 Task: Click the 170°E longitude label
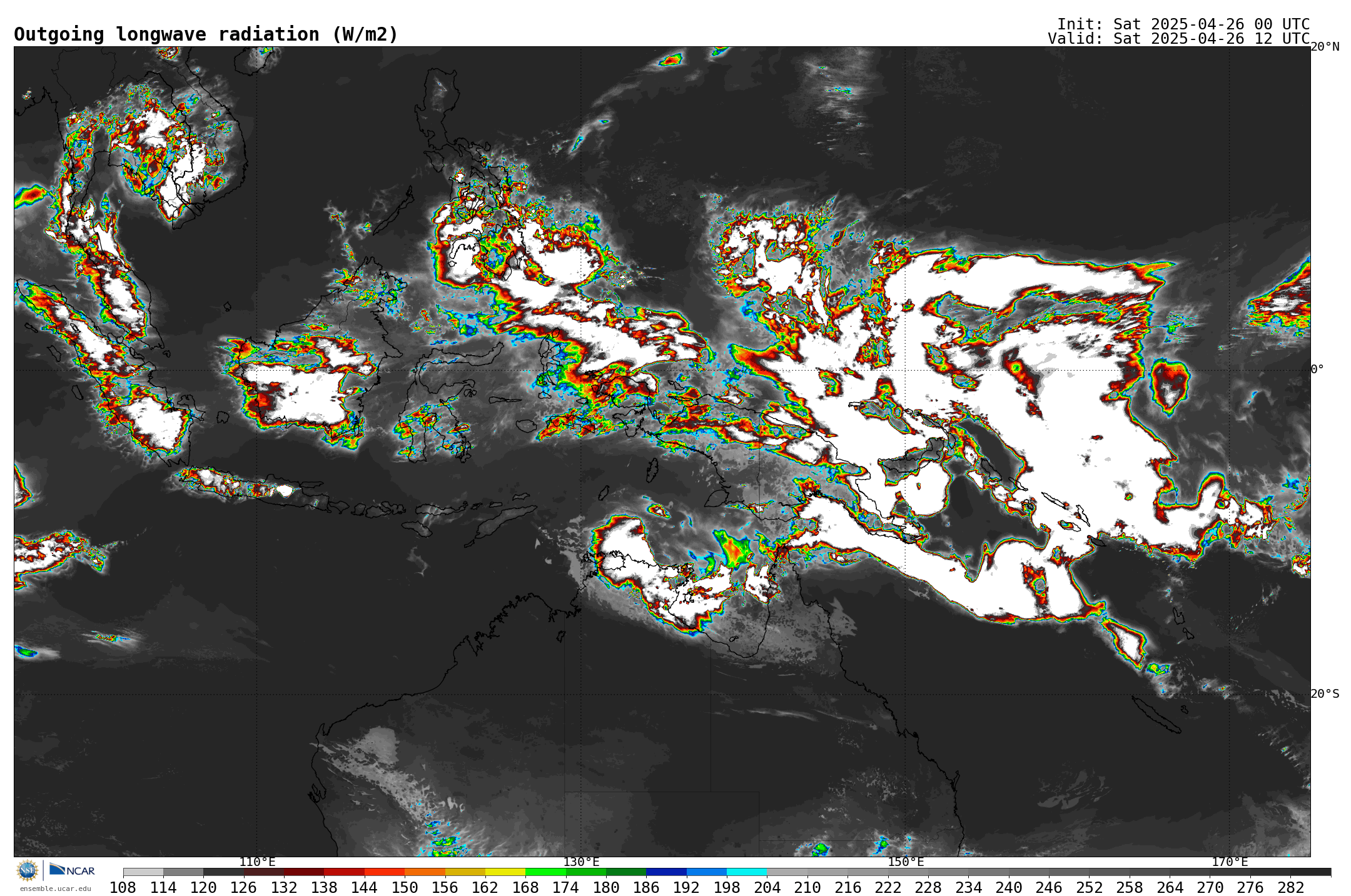coord(1230,862)
